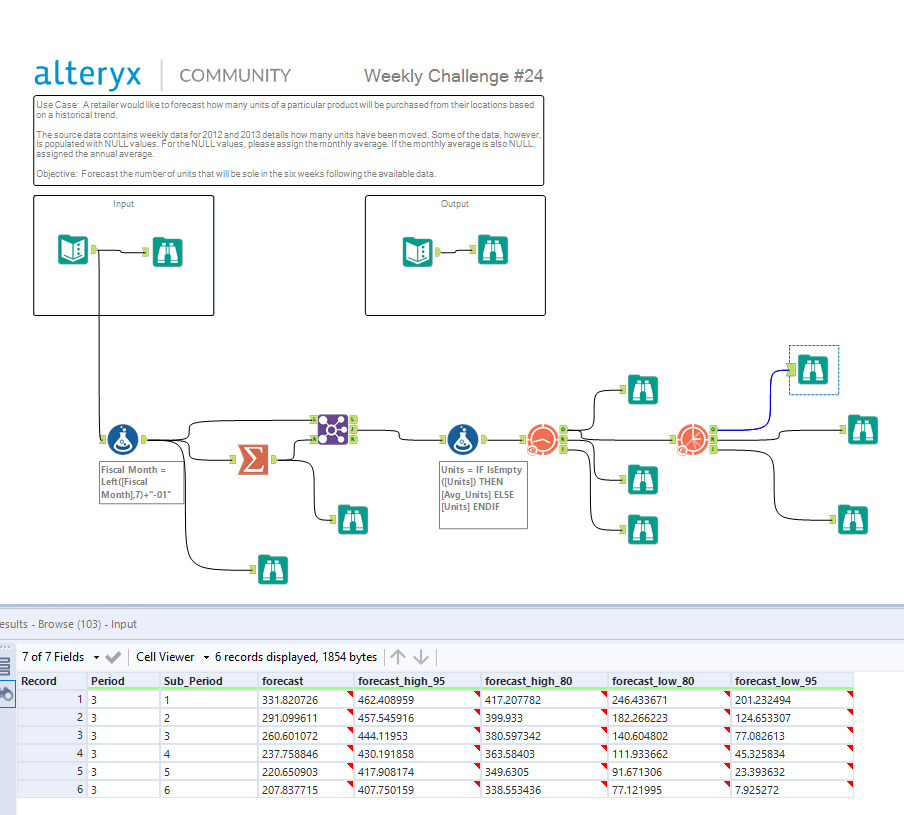Select cell 246.433671
904x815 pixels.
click(x=669, y=700)
